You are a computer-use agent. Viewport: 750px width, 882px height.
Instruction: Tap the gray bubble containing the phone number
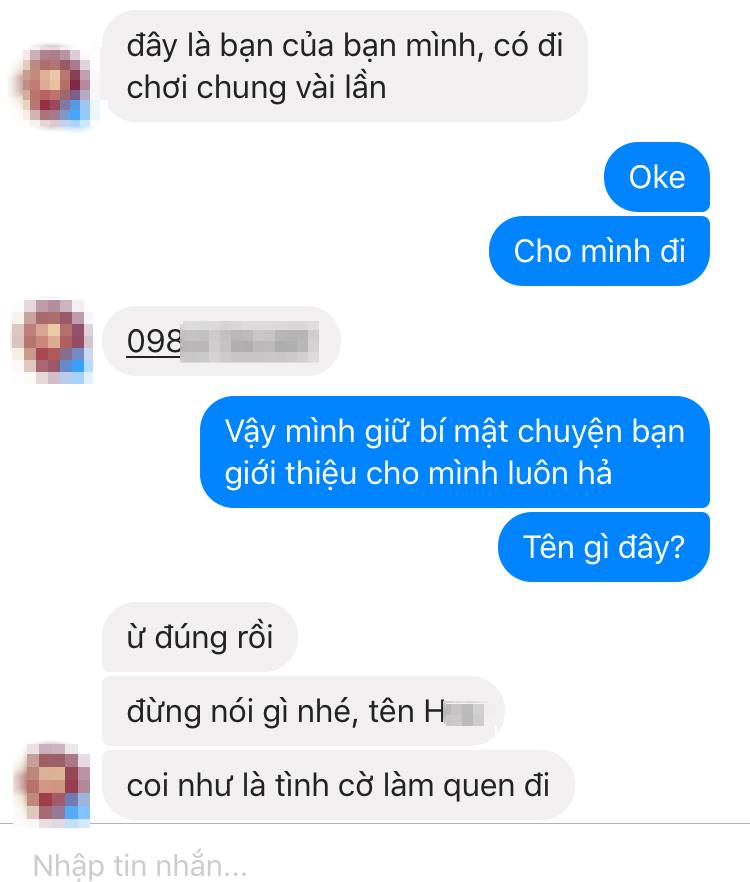pos(222,341)
